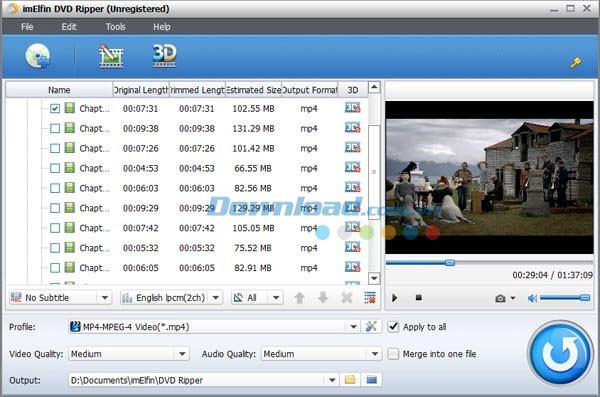Toggle 3D icon for the 105.05 MB chapter
Screen dimensions: 600x397
tap(352, 227)
